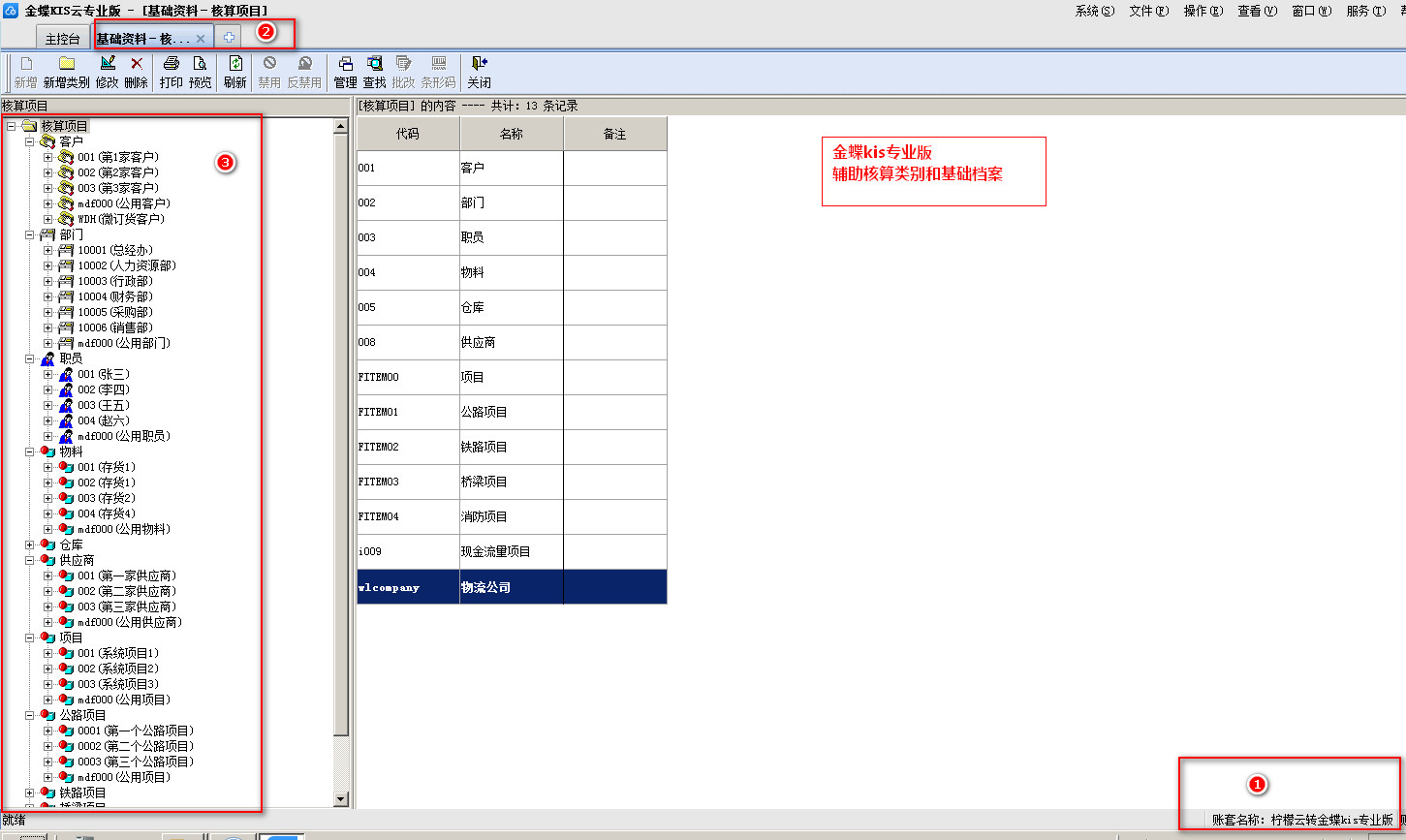Open the 系统 menu
This screenshot has height=840, width=1406.
(x=1094, y=11)
